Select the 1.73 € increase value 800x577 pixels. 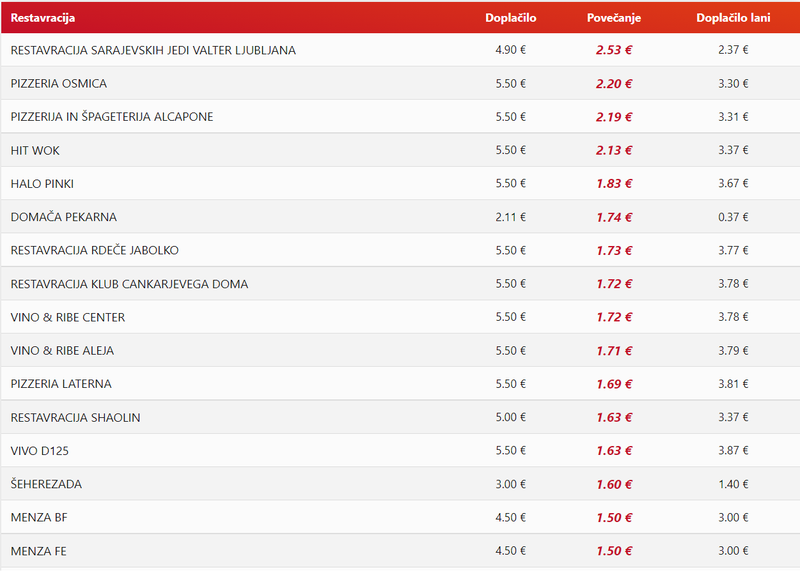614,250
